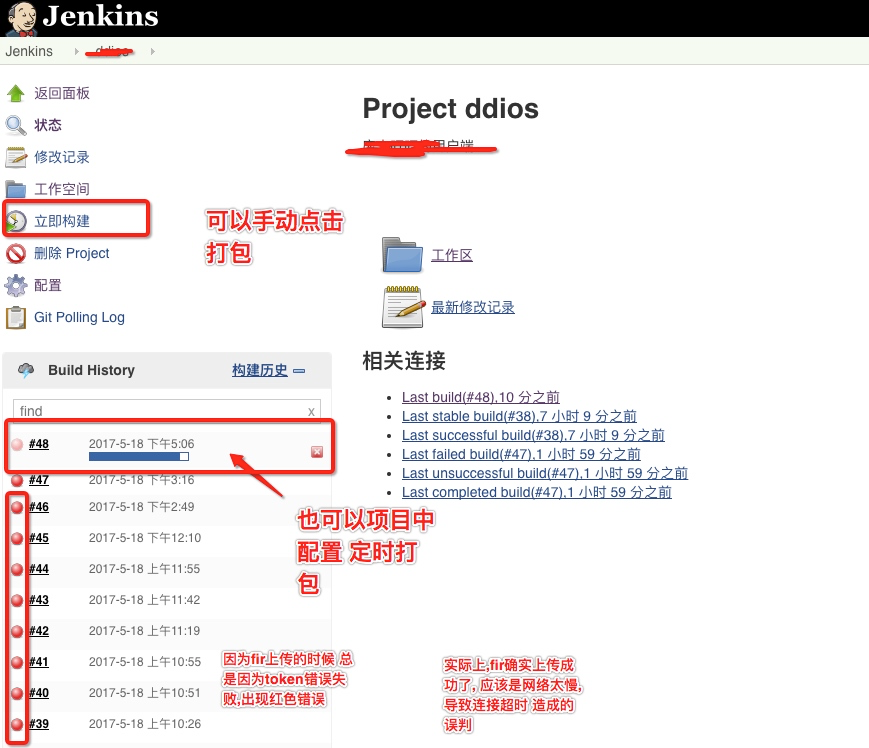
Task: Open 工作空间 in the side menu
Action: click(x=62, y=189)
